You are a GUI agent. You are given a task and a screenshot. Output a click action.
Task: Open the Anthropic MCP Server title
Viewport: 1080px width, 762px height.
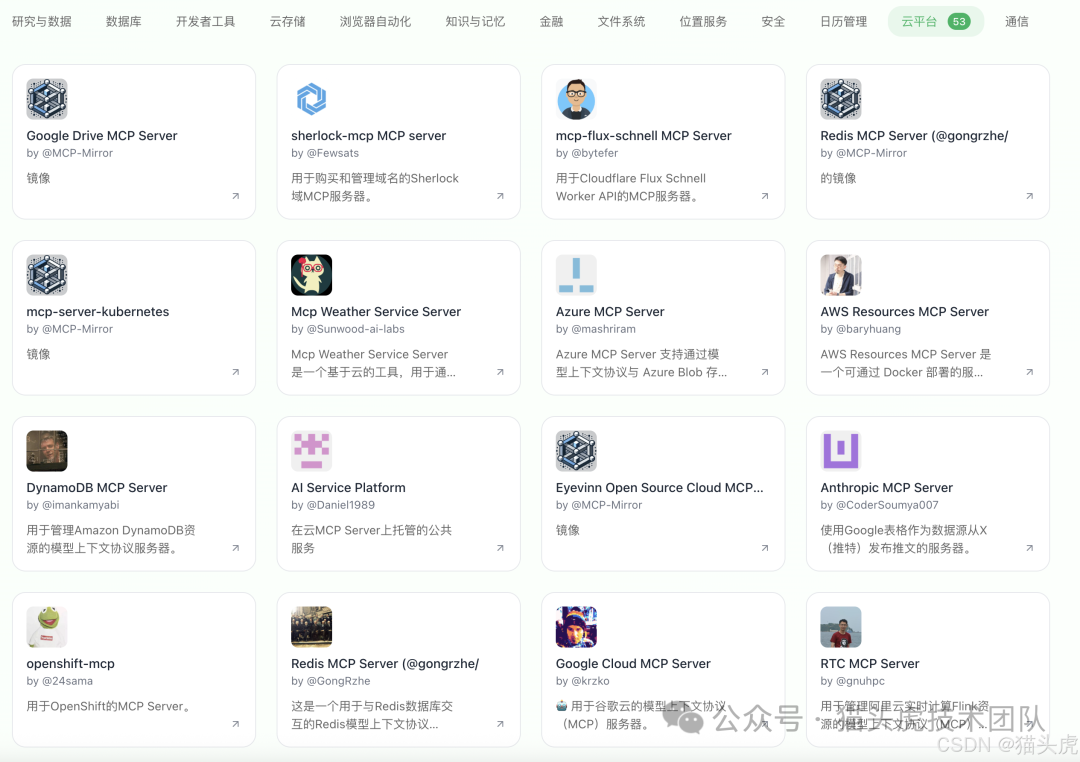(886, 487)
